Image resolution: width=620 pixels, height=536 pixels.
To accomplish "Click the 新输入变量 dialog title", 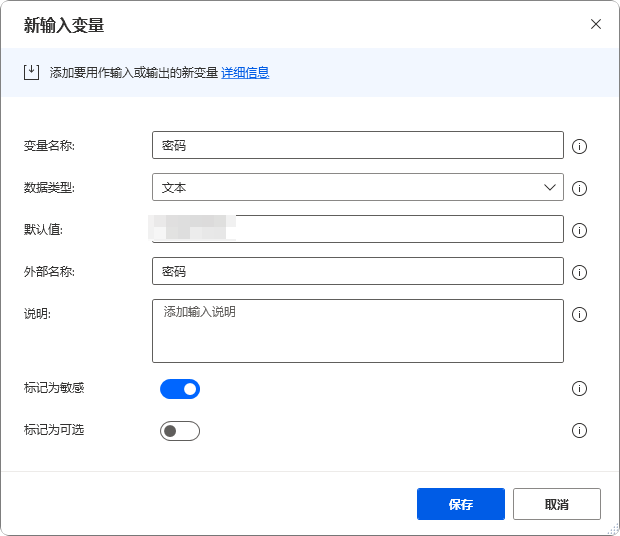I will (64, 25).
